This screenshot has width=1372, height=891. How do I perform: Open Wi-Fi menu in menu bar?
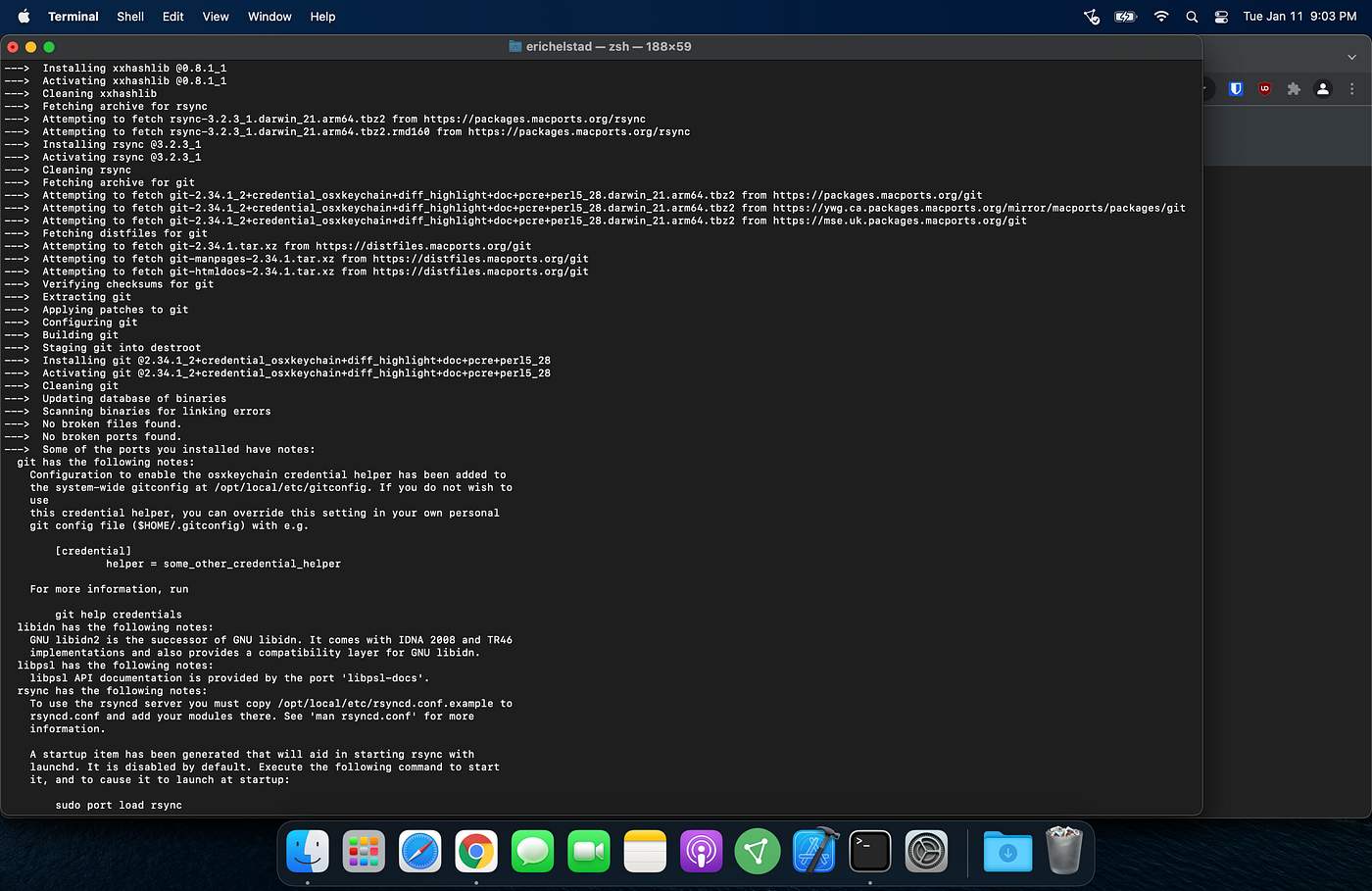(1161, 17)
